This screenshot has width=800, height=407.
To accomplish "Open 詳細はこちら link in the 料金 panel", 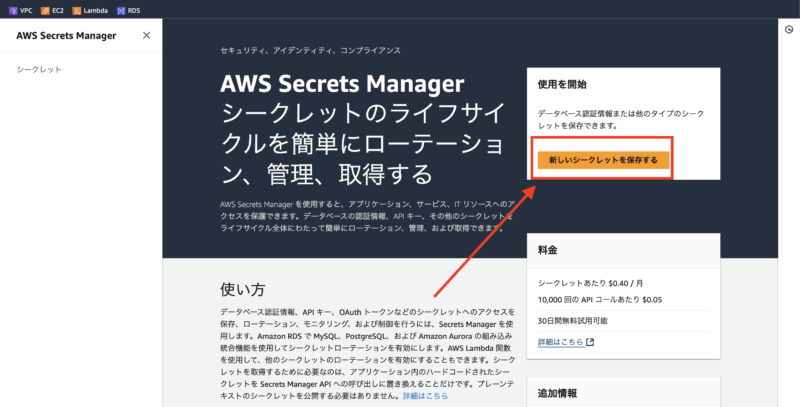I will coord(561,342).
